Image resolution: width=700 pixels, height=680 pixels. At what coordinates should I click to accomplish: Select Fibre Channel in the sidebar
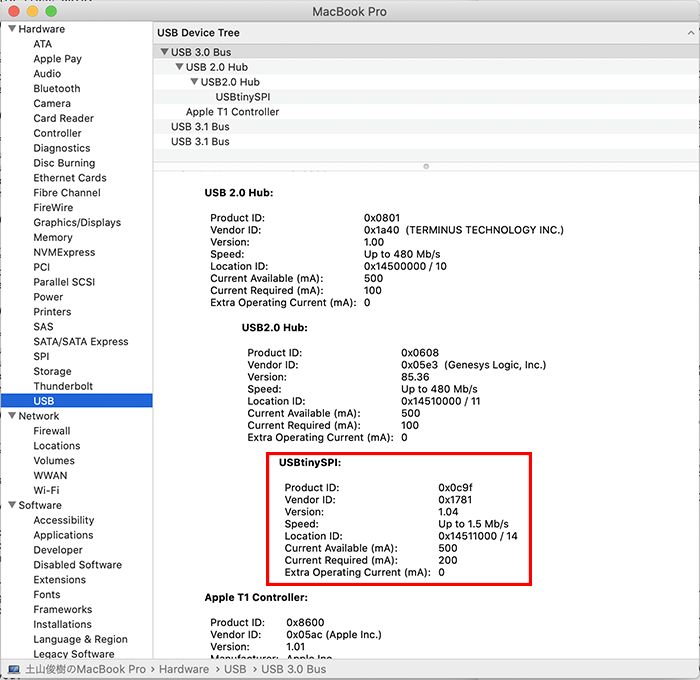click(67, 192)
